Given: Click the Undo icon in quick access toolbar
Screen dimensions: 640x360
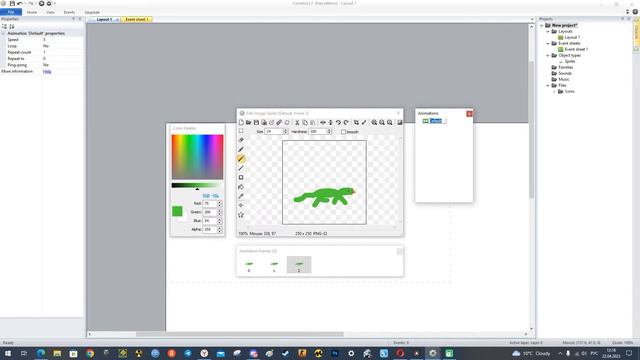Looking at the screenshot, I should click(20, 3).
